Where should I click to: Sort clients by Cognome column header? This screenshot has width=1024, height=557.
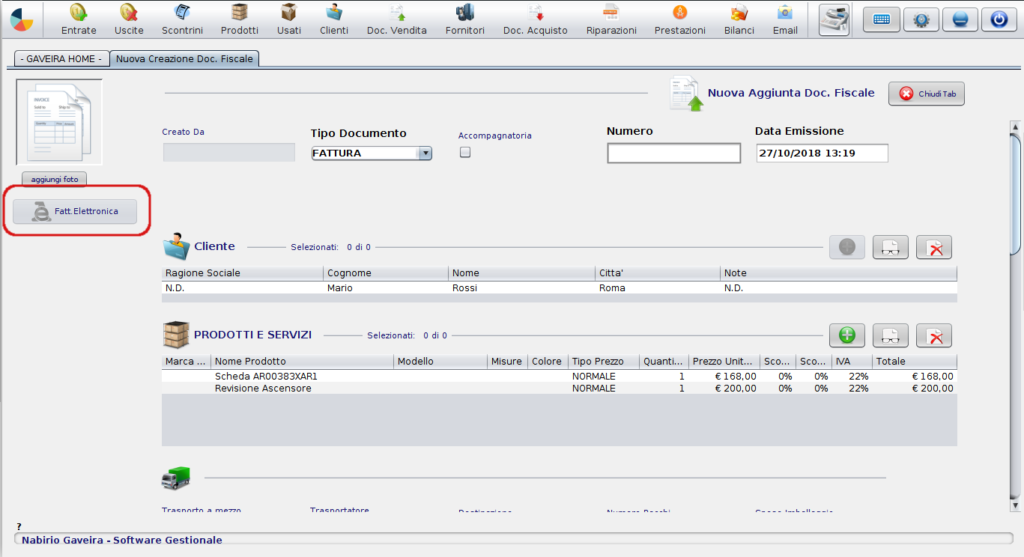click(x=385, y=273)
